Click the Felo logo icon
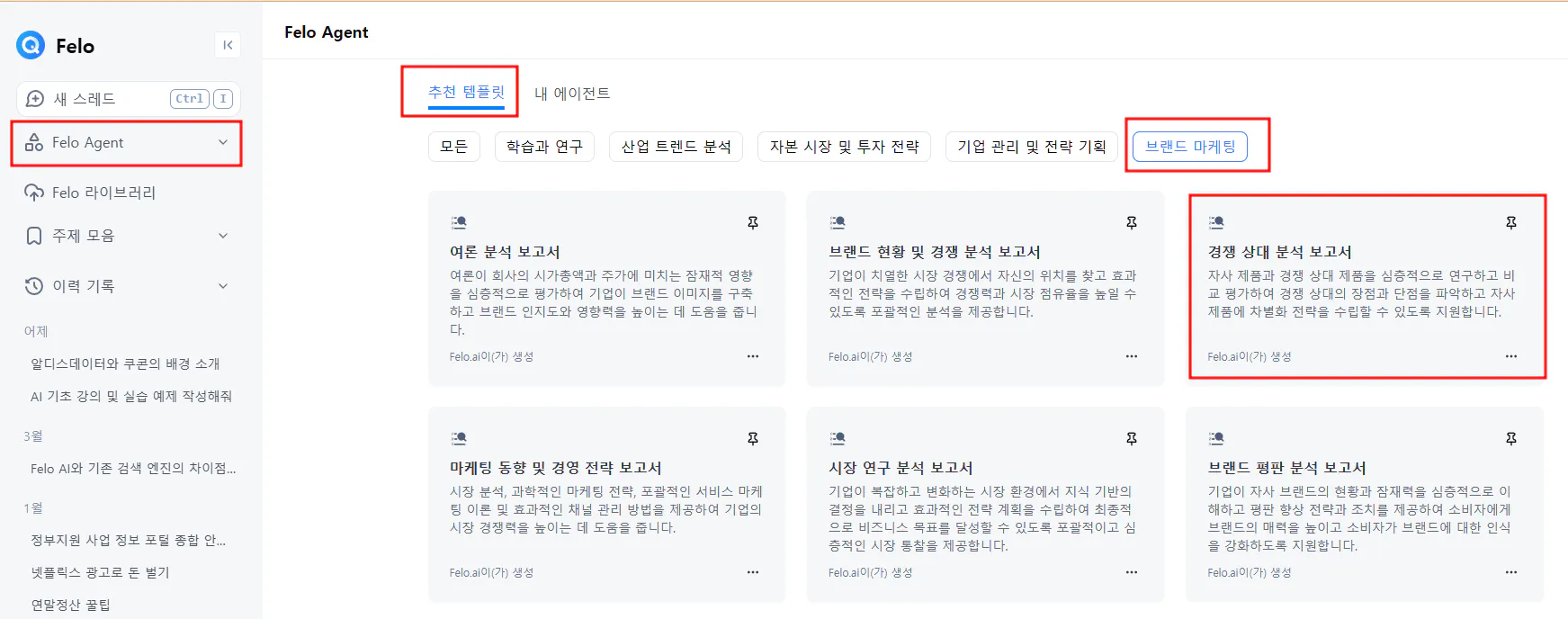Screen dimensions: 1568x619 31,45
